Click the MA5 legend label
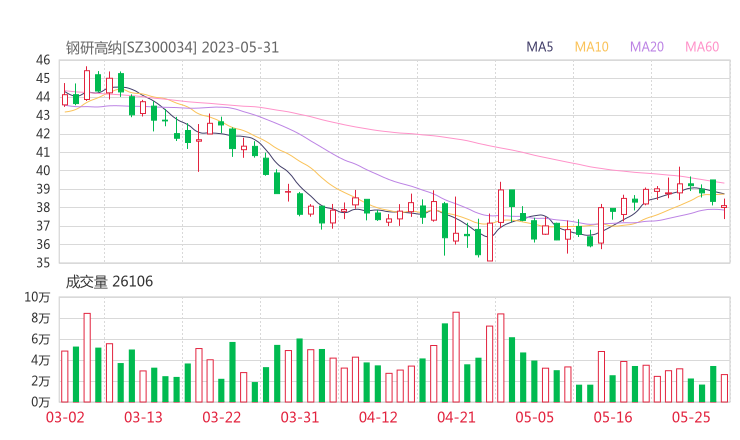Screen dimensions: 740x440 point(539,47)
